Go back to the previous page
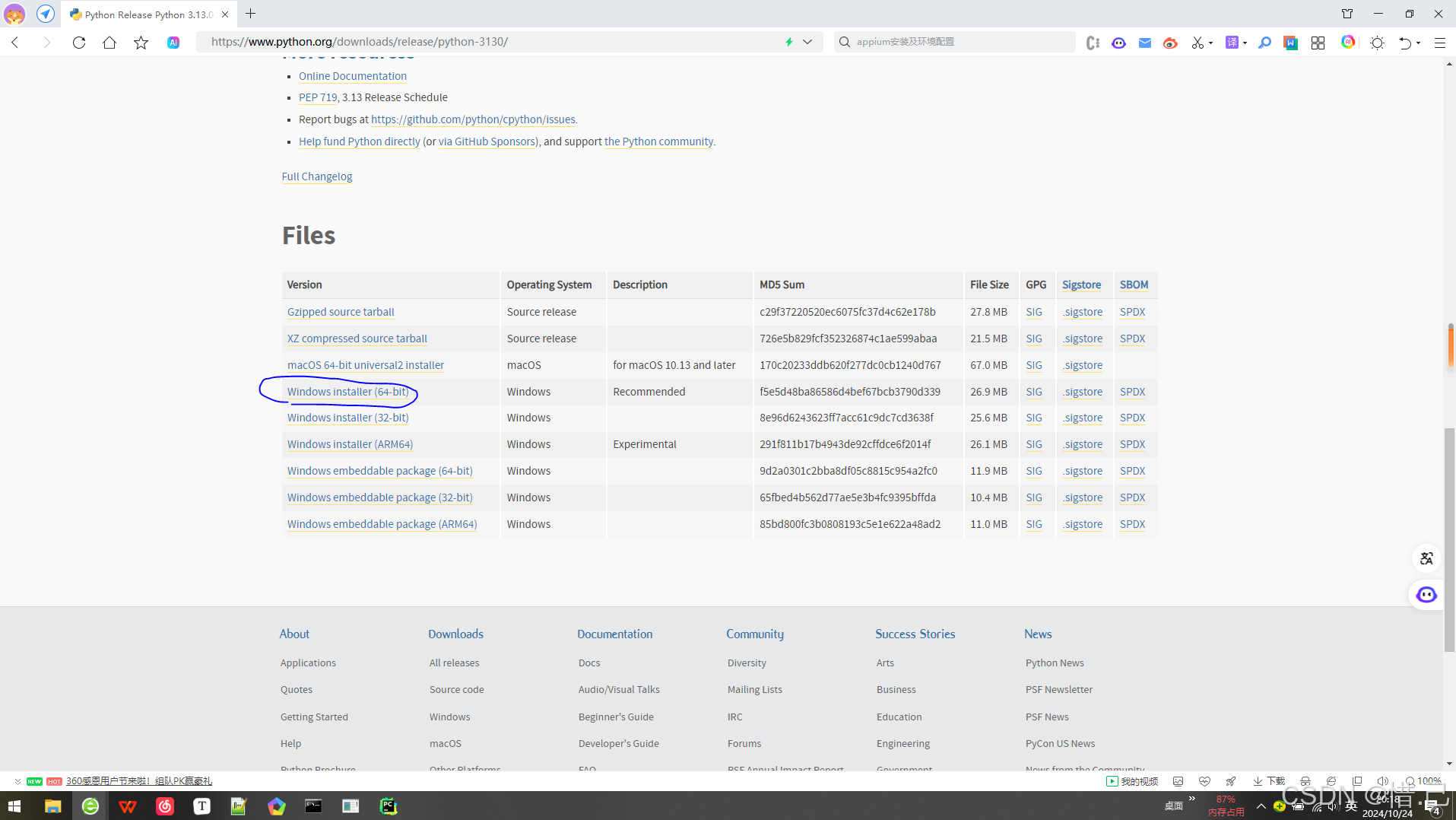The width and height of the screenshot is (1456, 820). (15, 43)
